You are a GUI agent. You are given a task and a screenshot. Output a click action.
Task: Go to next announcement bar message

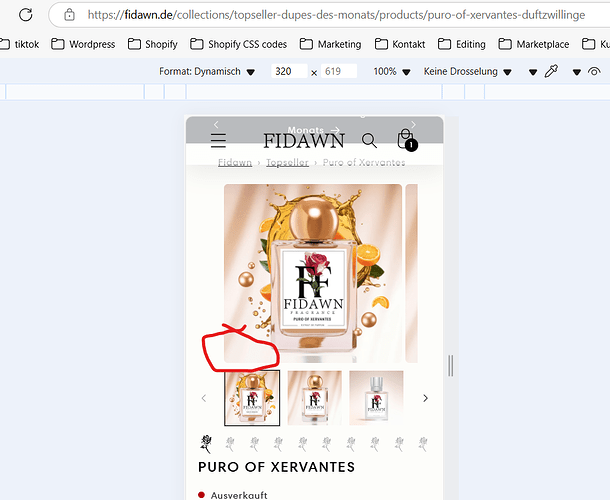tap(413, 125)
